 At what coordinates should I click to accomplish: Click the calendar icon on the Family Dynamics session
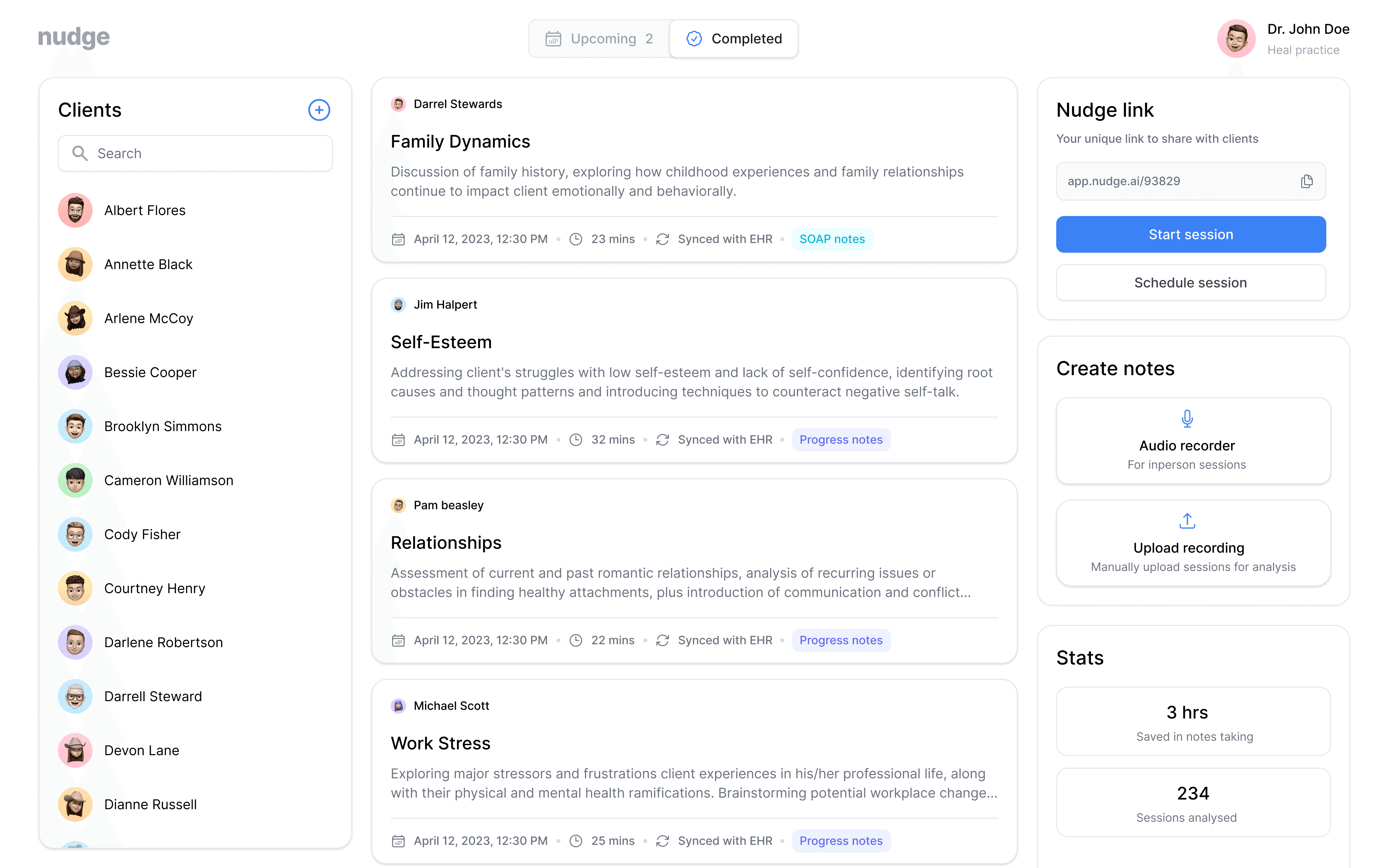(x=398, y=239)
